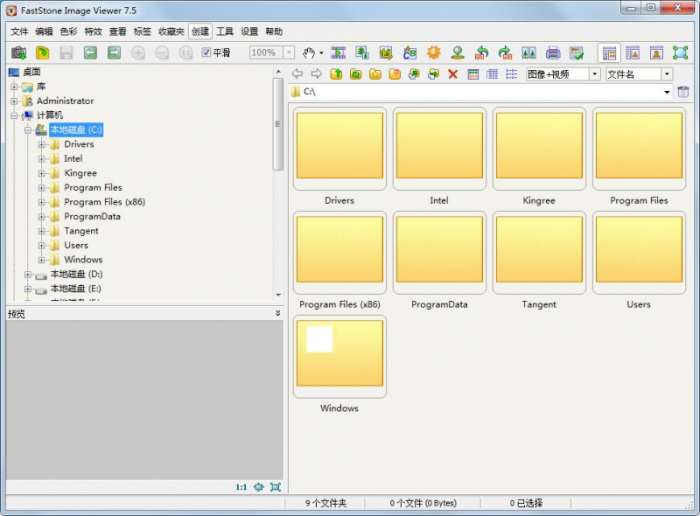Toggle the 平滑 smooth checkbox

coord(206,52)
